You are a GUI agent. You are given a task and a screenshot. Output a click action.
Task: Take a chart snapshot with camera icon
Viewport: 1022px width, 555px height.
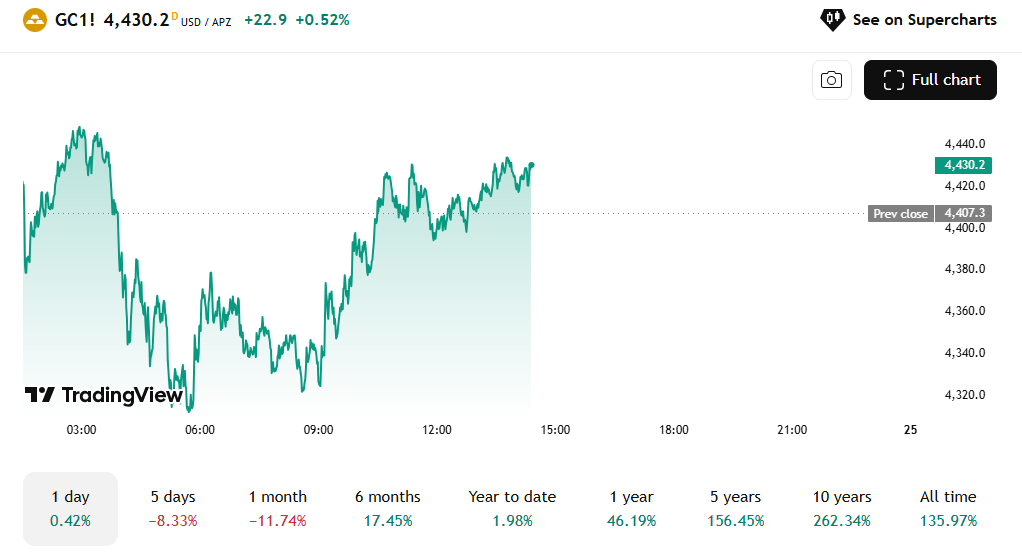pyautogui.click(x=831, y=80)
